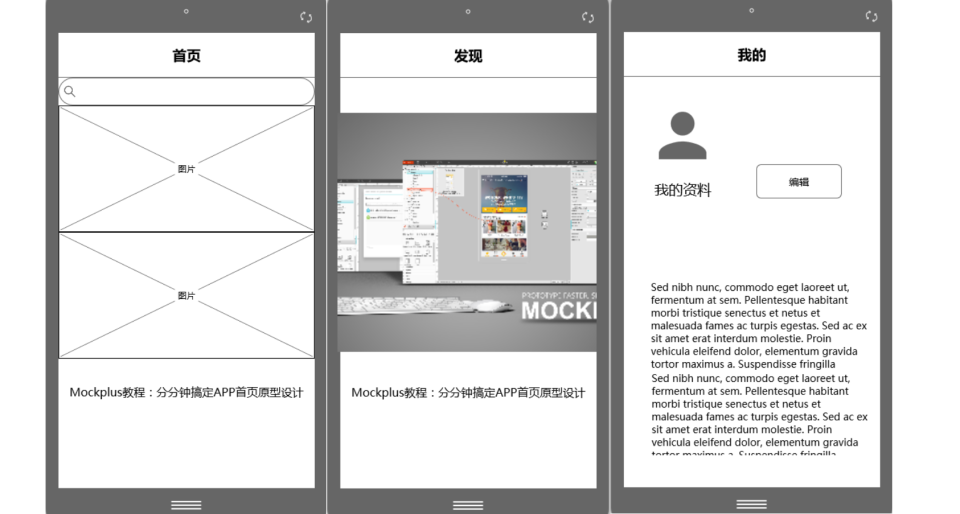
Task: Click the Mockplus教程 caption on 发现 screen
Action: click(x=468, y=392)
